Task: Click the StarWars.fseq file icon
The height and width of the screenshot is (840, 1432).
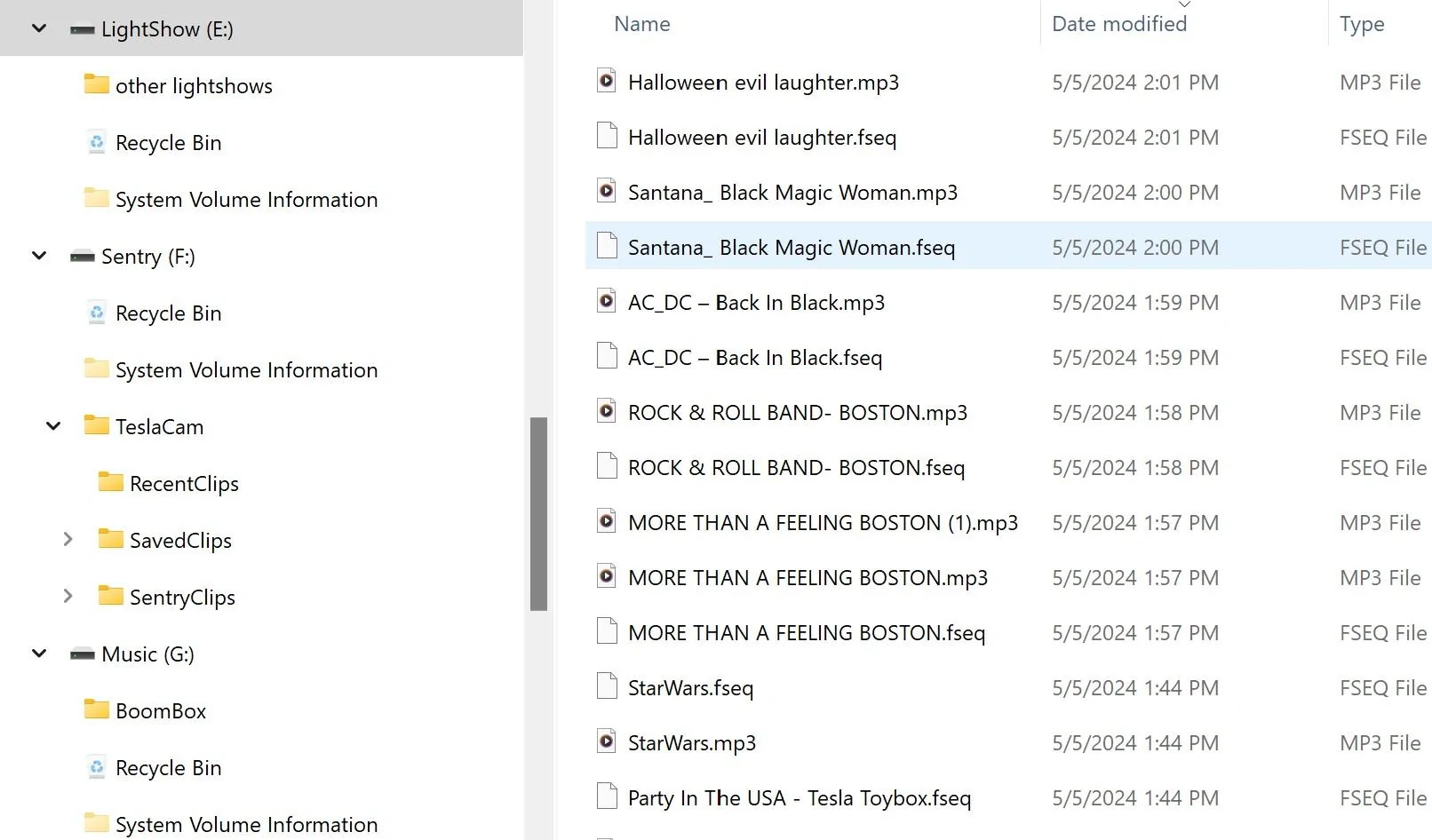Action: [607, 686]
